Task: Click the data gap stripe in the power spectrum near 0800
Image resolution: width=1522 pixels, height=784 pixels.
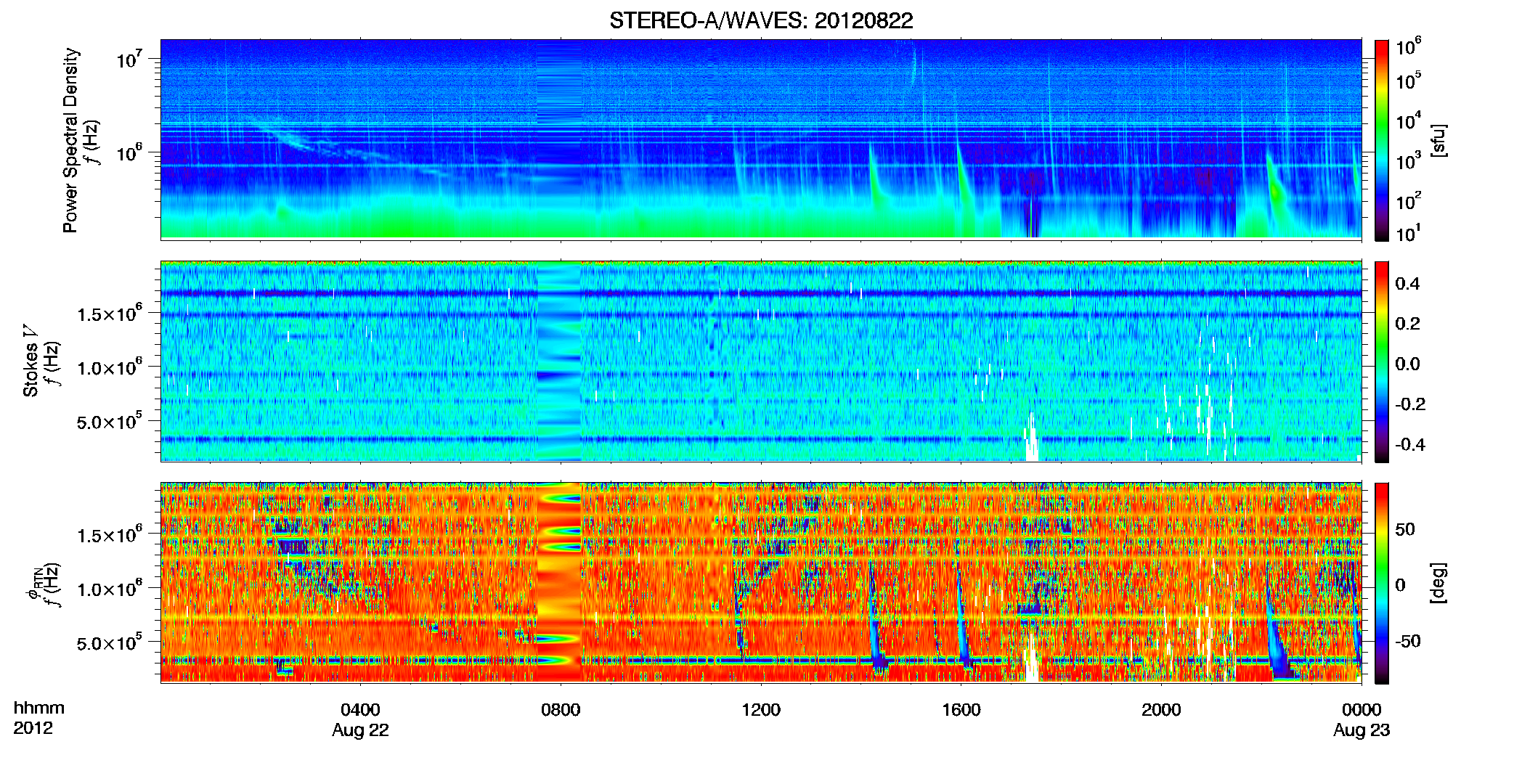Action: [559, 139]
